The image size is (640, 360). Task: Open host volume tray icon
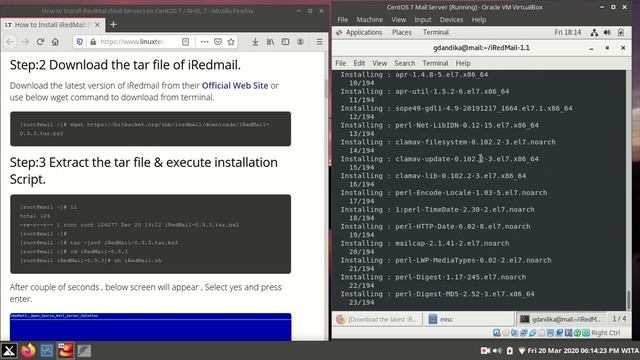pyautogui.click(x=497, y=351)
